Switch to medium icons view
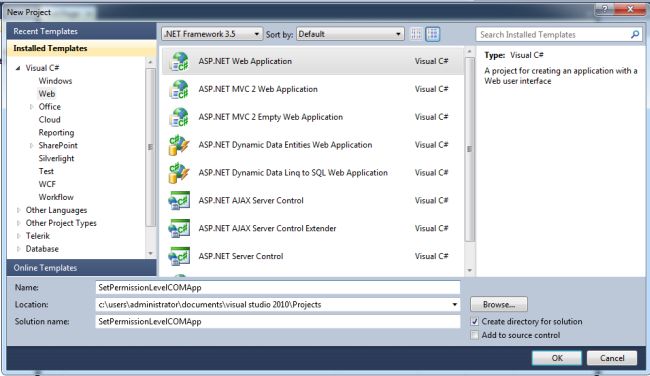The height and width of the screenshot is (376, 650). [x=433, y=34]
